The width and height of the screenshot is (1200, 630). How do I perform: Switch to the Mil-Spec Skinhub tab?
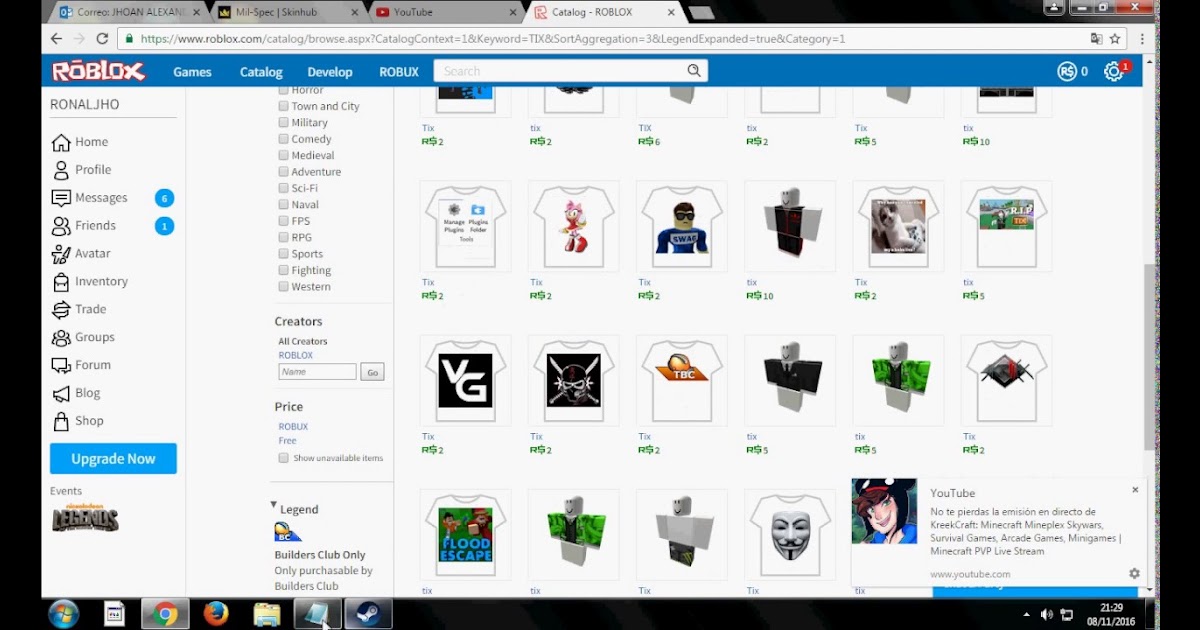[290, 13]
